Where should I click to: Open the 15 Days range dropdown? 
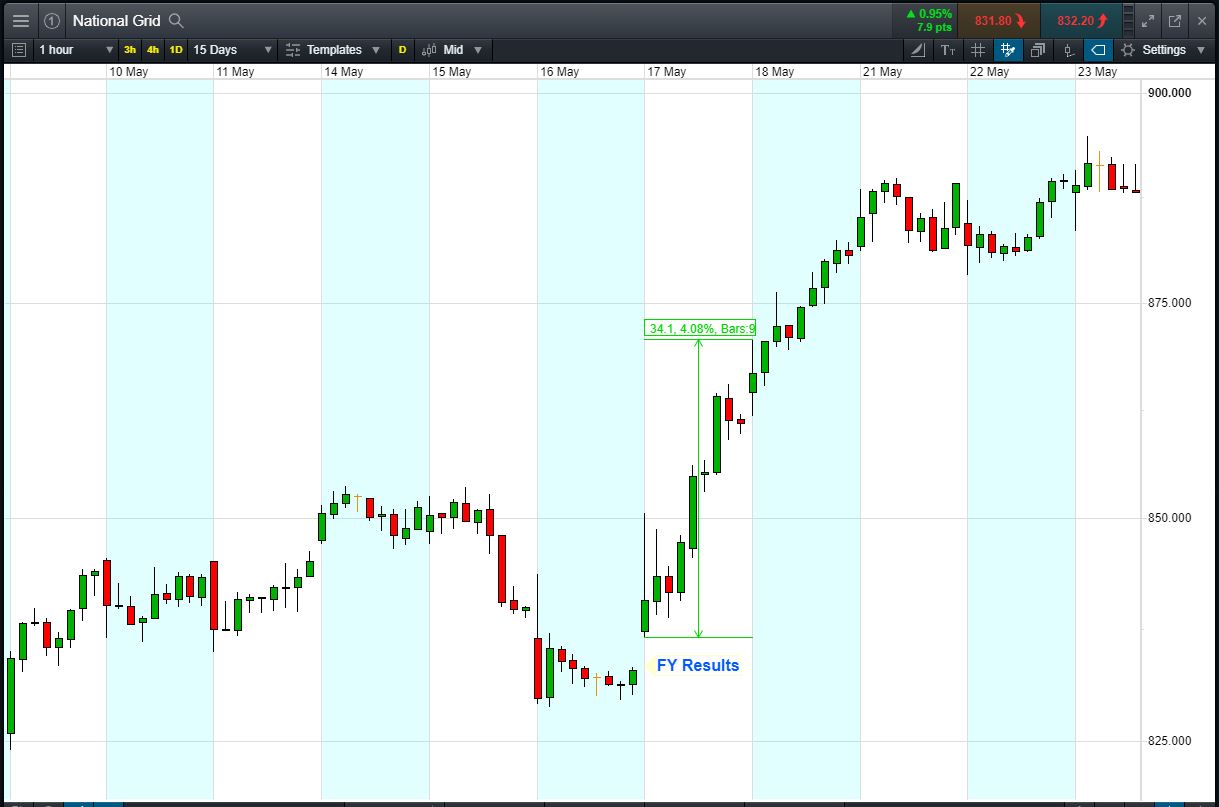coord(232,49)
